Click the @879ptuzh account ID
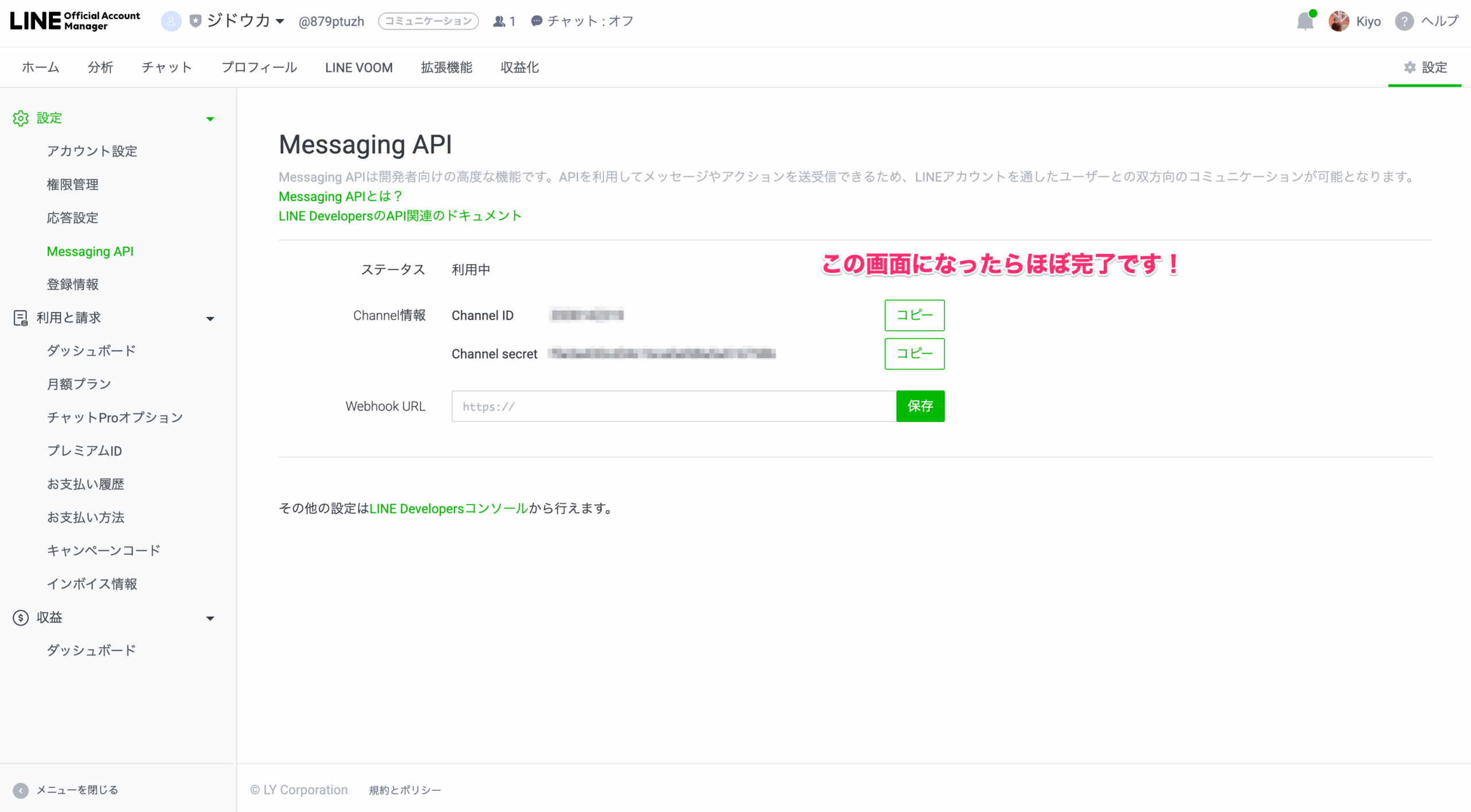 [x=331, y=21]
